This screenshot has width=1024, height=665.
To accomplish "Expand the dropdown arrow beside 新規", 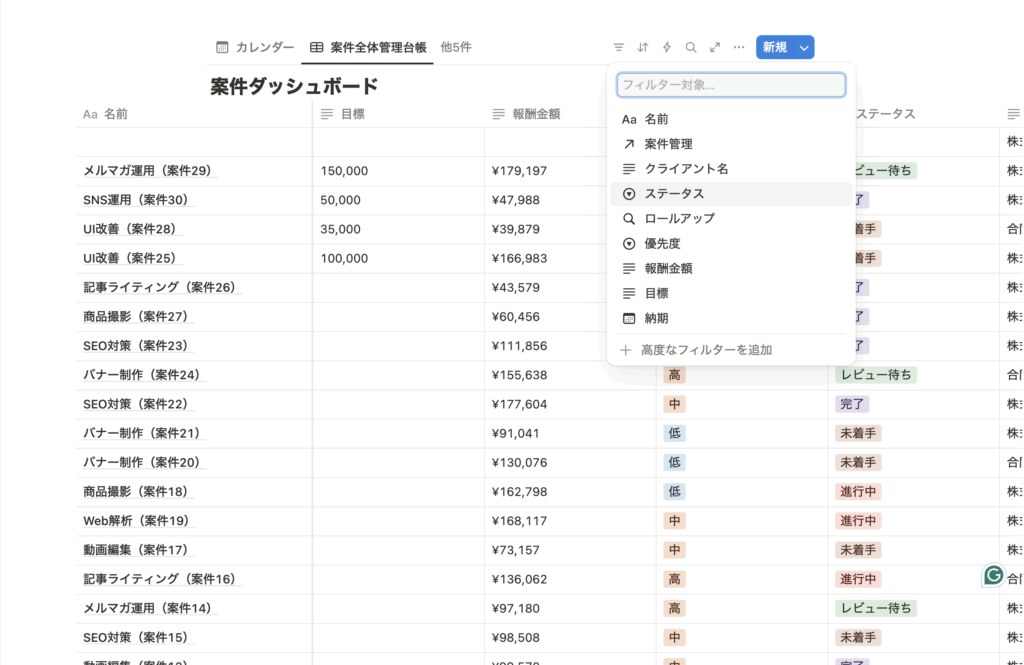I will [x=805, y=47].
